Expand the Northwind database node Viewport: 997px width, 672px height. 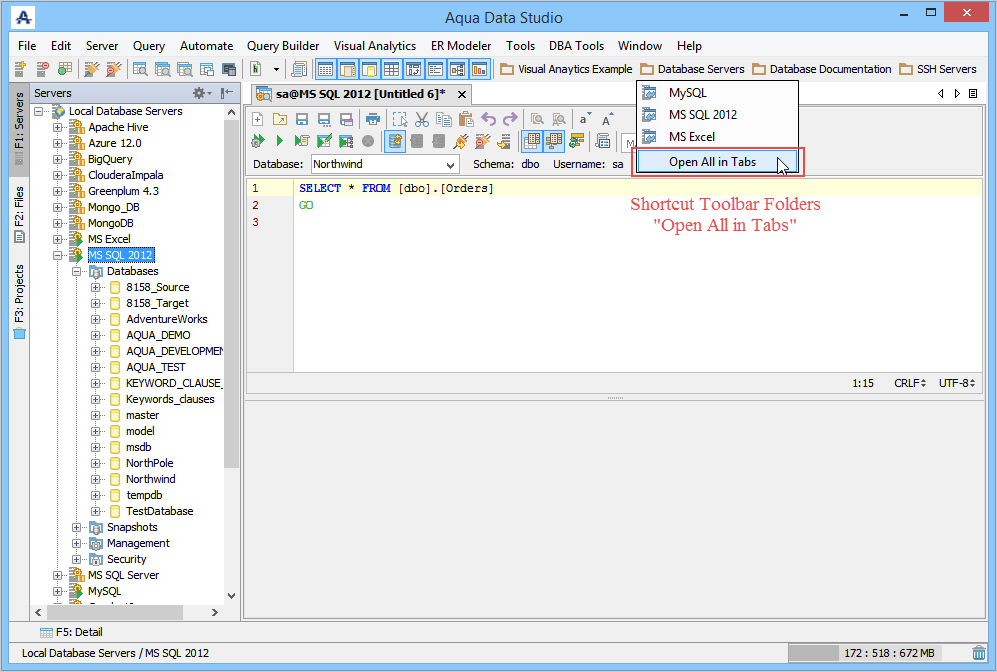pos(96,479)
